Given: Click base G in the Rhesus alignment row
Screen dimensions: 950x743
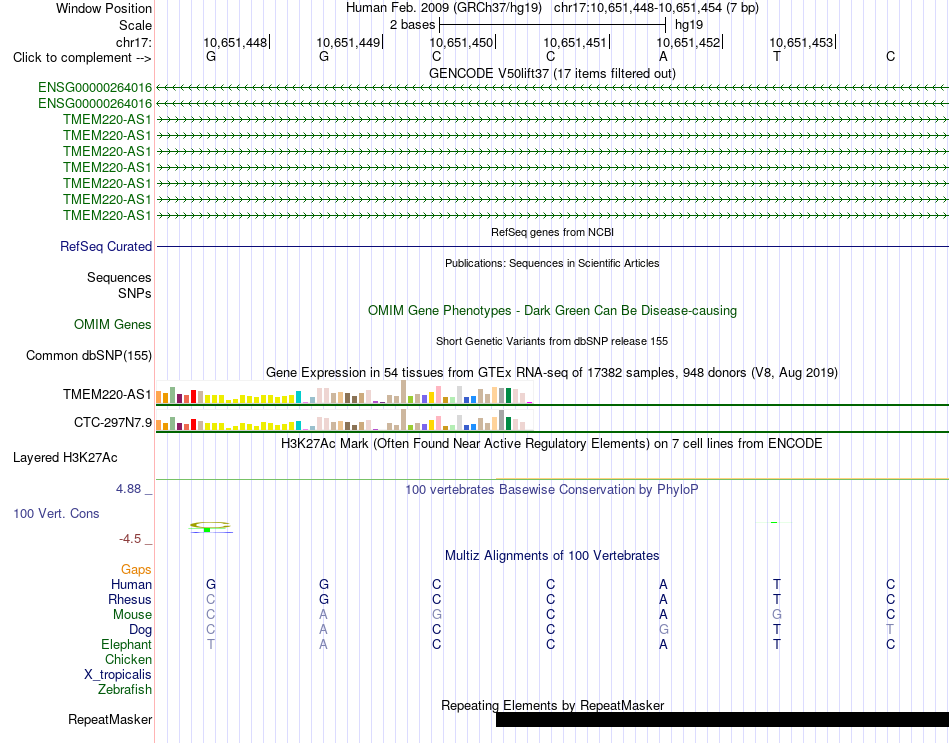Looking at the screenshot, I should pos(324,599).
